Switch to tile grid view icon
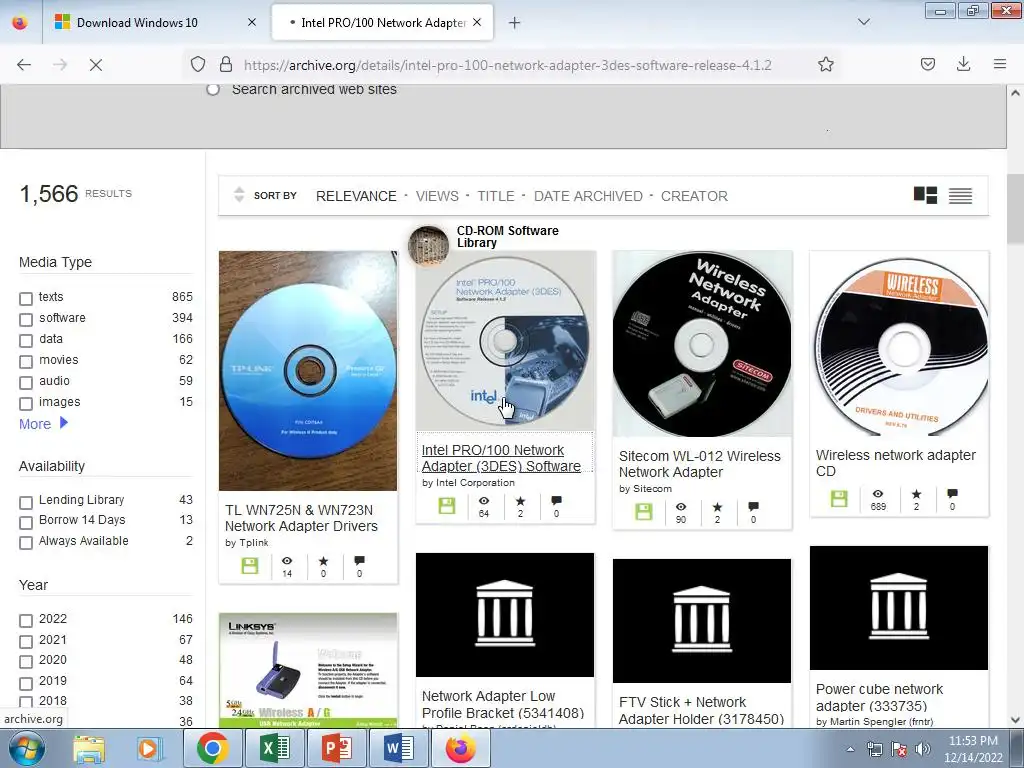The height and width of the screenshot is (768, 1024). click(x=925, y=195)
